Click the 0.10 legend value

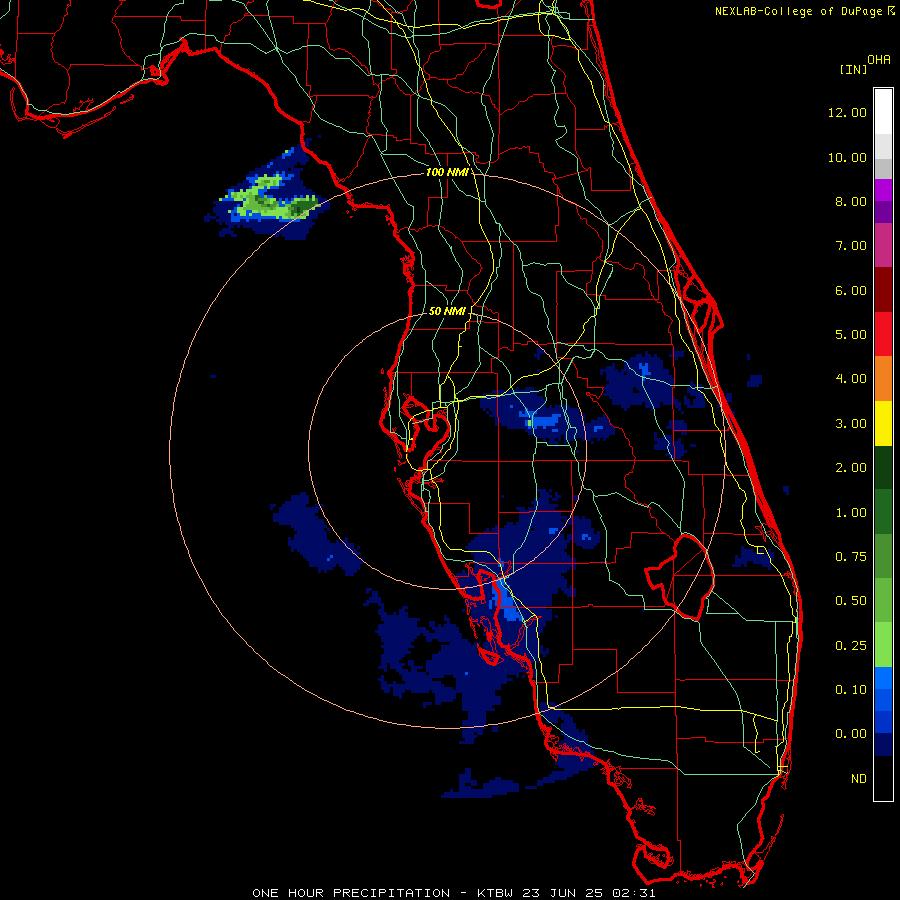point(851,690)
